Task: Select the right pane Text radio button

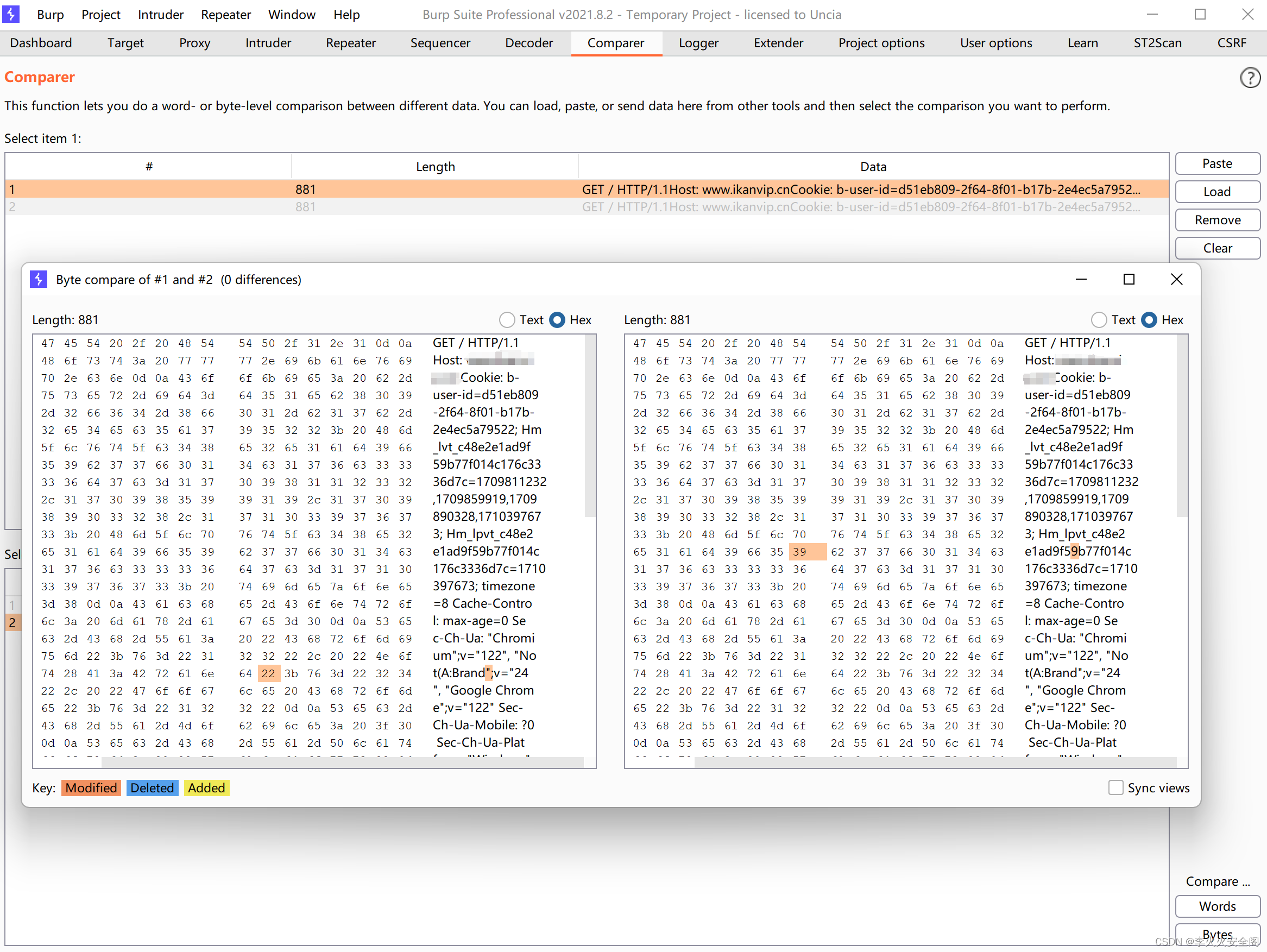Action: click(1099, 320)
